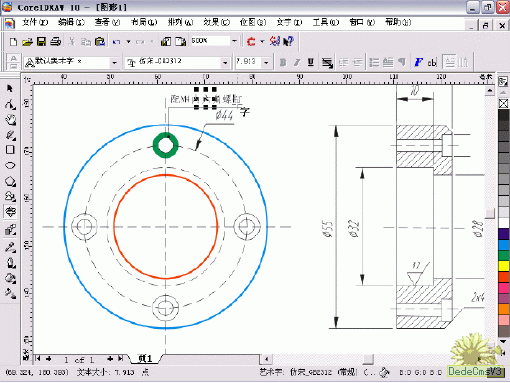
Task: Open the first menu in menu bar
Action: pos(35,22)
